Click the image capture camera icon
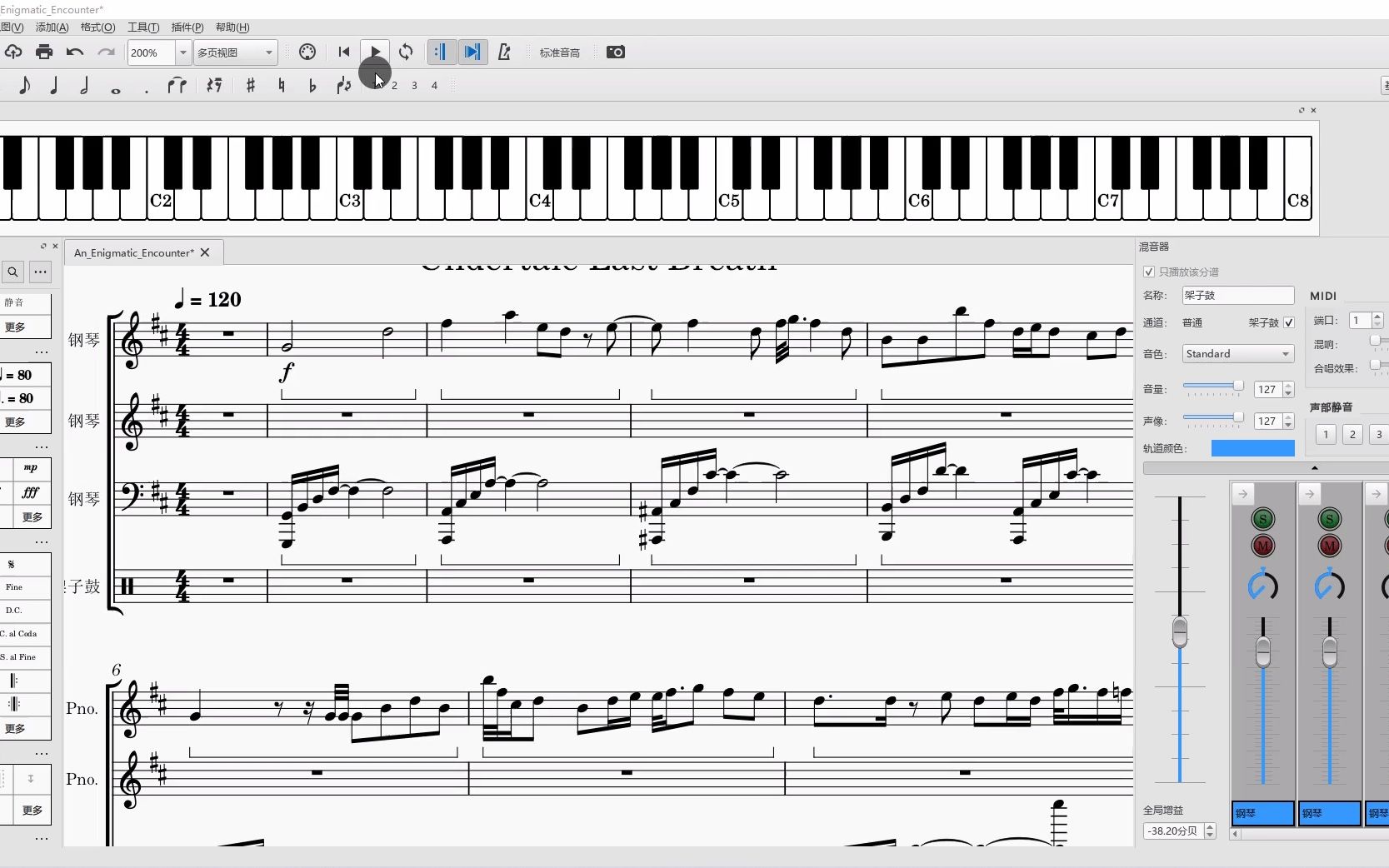 click(x=616, y=52)
